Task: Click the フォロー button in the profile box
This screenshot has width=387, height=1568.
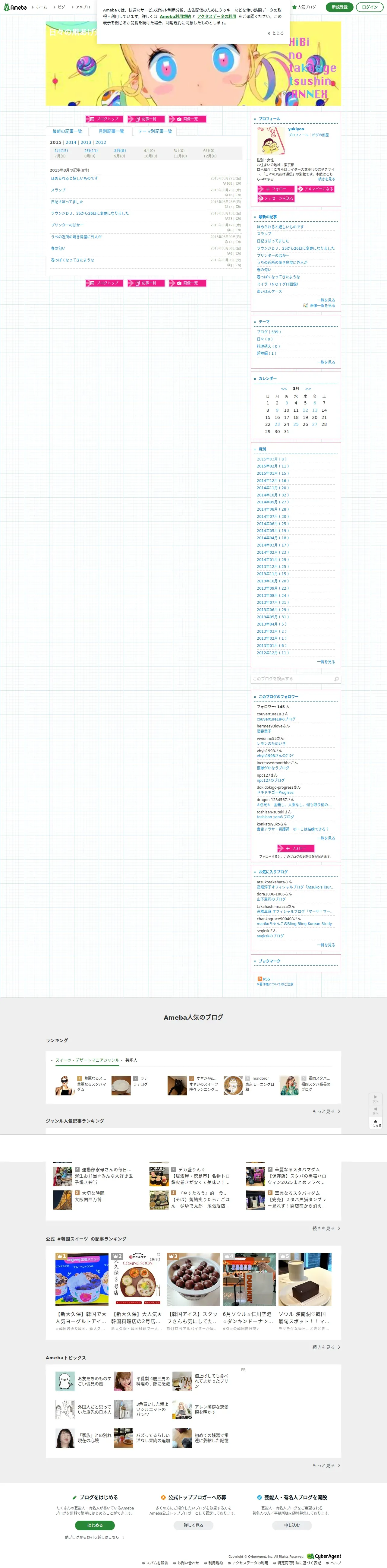Action: pyautogui.click(x=276, y=189)
